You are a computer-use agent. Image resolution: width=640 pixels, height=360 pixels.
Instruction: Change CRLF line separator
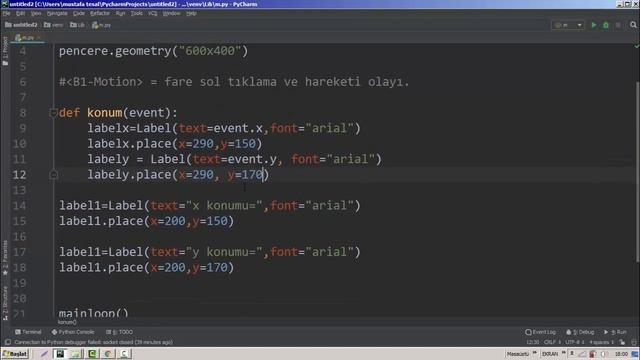point(552,342)
